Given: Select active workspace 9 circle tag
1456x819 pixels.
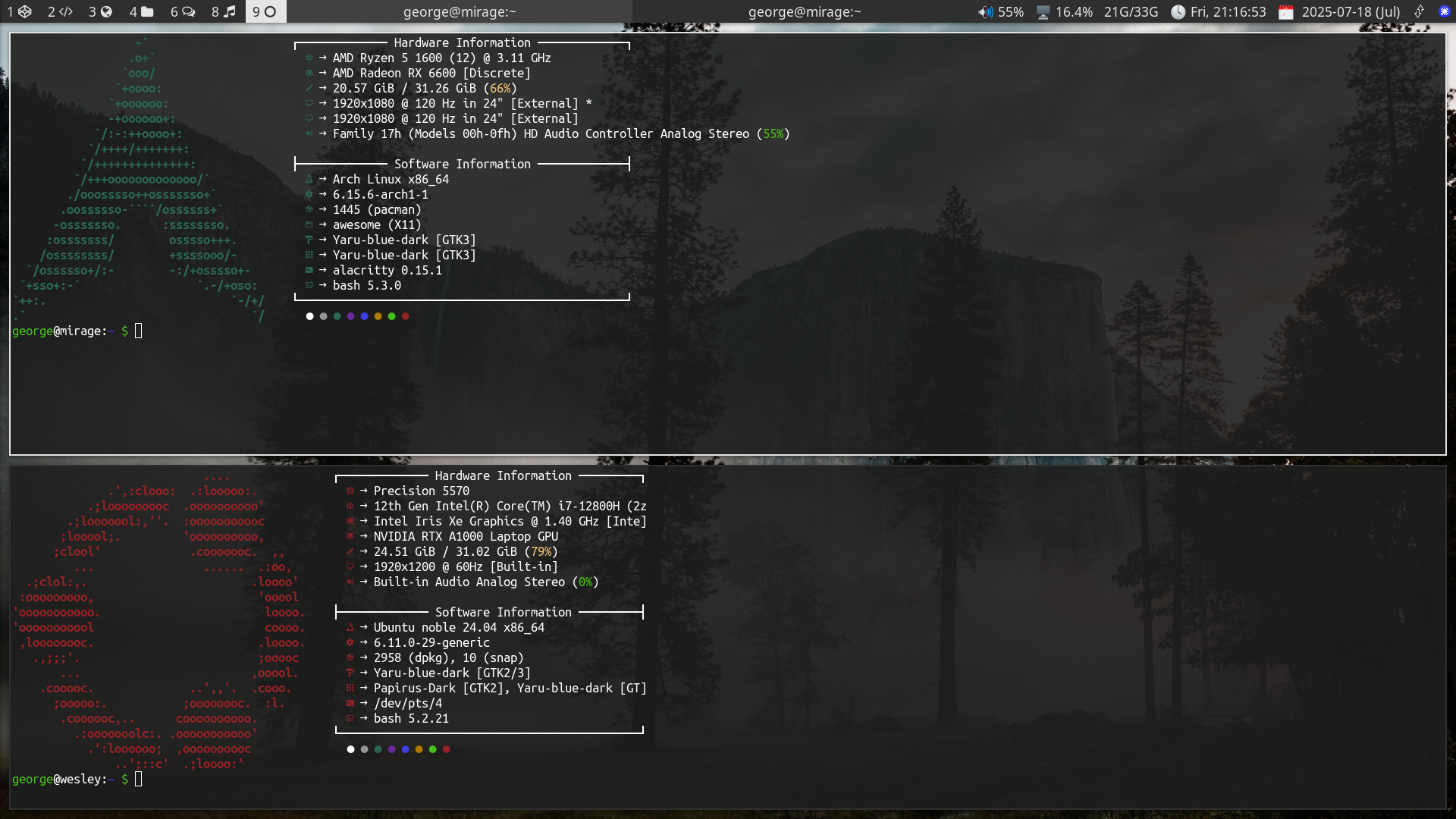Looking at the screenshot, I should point(265,11).
